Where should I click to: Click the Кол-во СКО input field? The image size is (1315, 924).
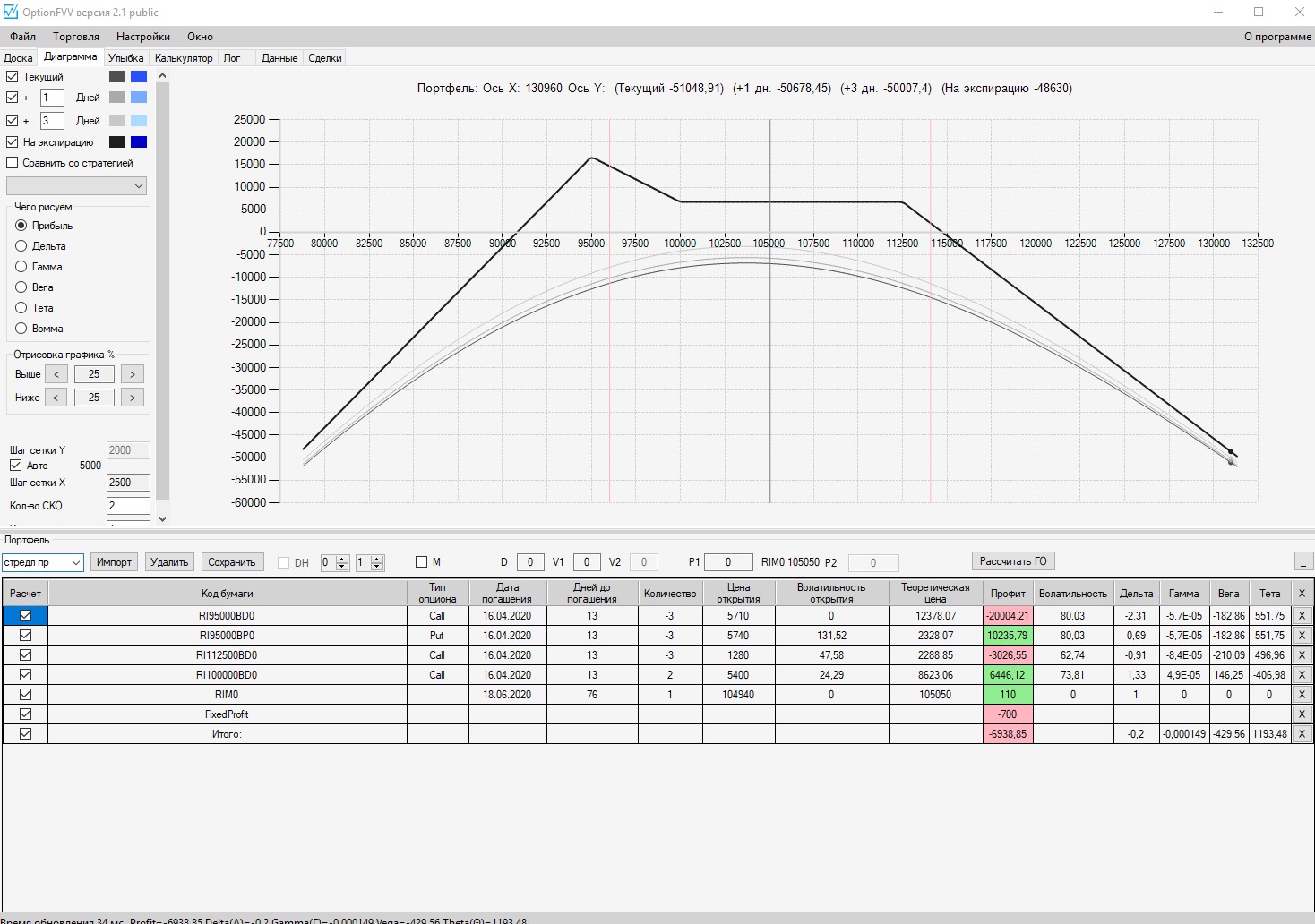(x=128, y=506)
